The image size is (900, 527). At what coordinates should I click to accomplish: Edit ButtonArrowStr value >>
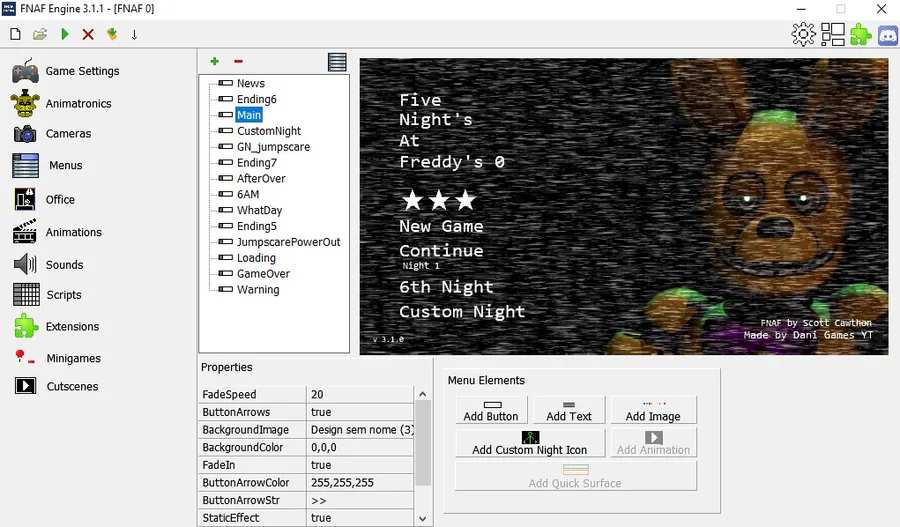coord(360,501)
